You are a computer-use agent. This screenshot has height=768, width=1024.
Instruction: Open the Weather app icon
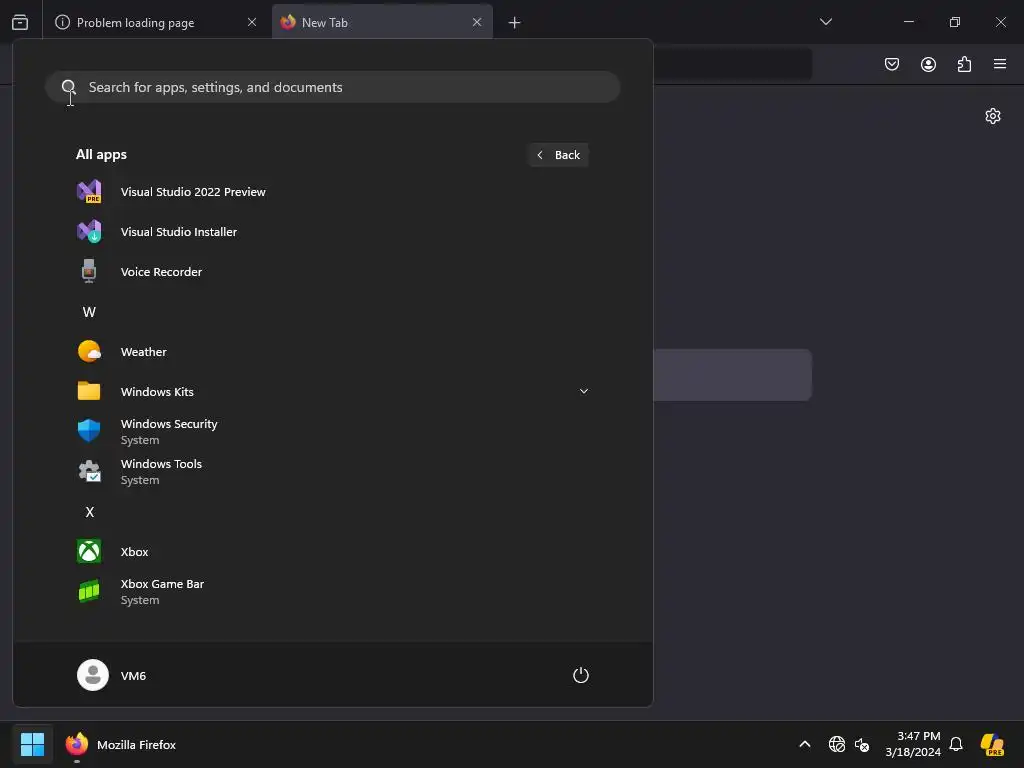(x=89, y=351)
